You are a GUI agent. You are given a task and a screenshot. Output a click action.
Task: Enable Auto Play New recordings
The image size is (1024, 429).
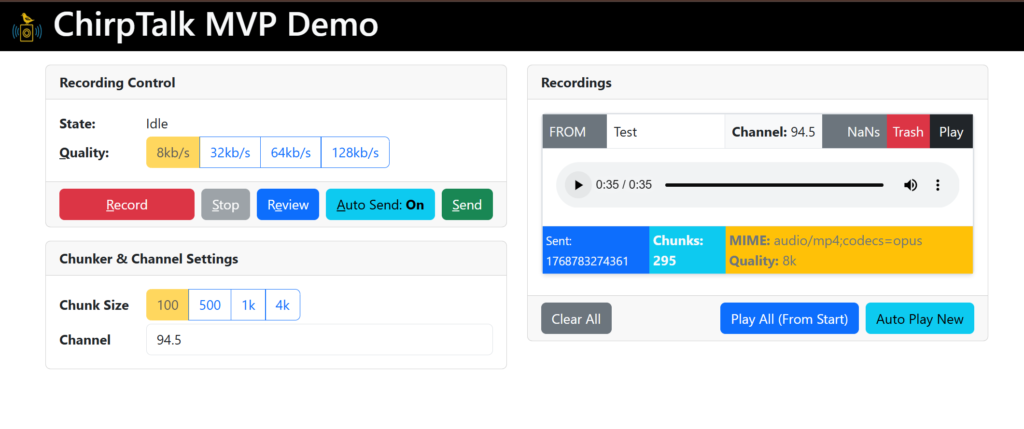[919, 319]
